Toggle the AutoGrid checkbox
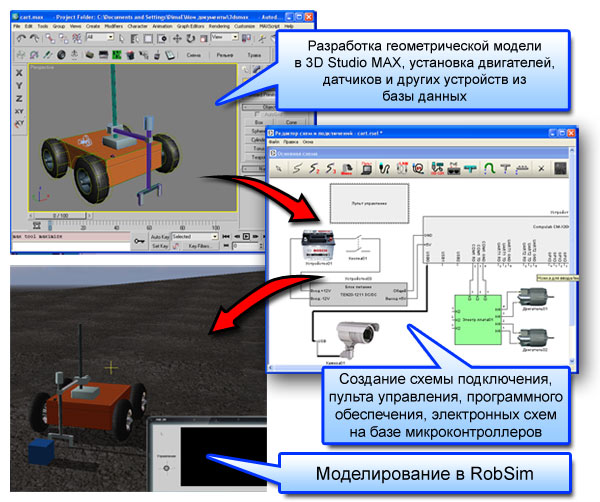600x502 pixels. [257, 114]
